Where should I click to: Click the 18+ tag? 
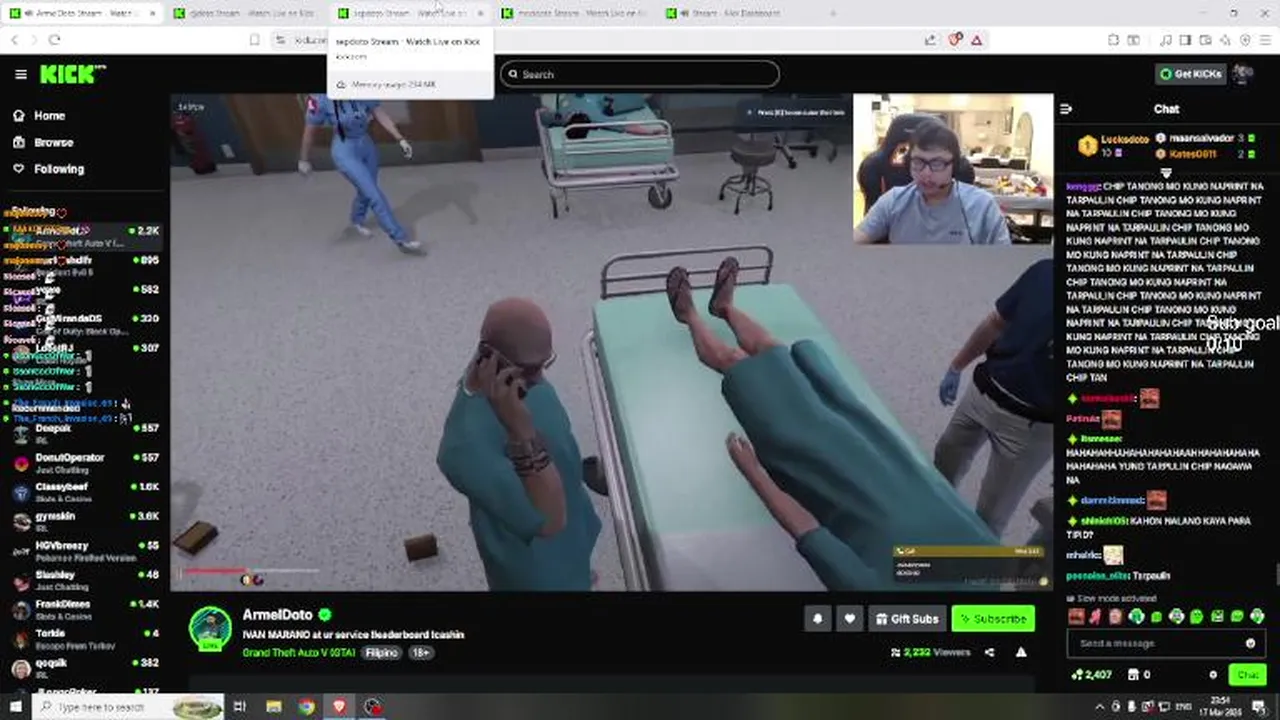[x=420, y=652]
